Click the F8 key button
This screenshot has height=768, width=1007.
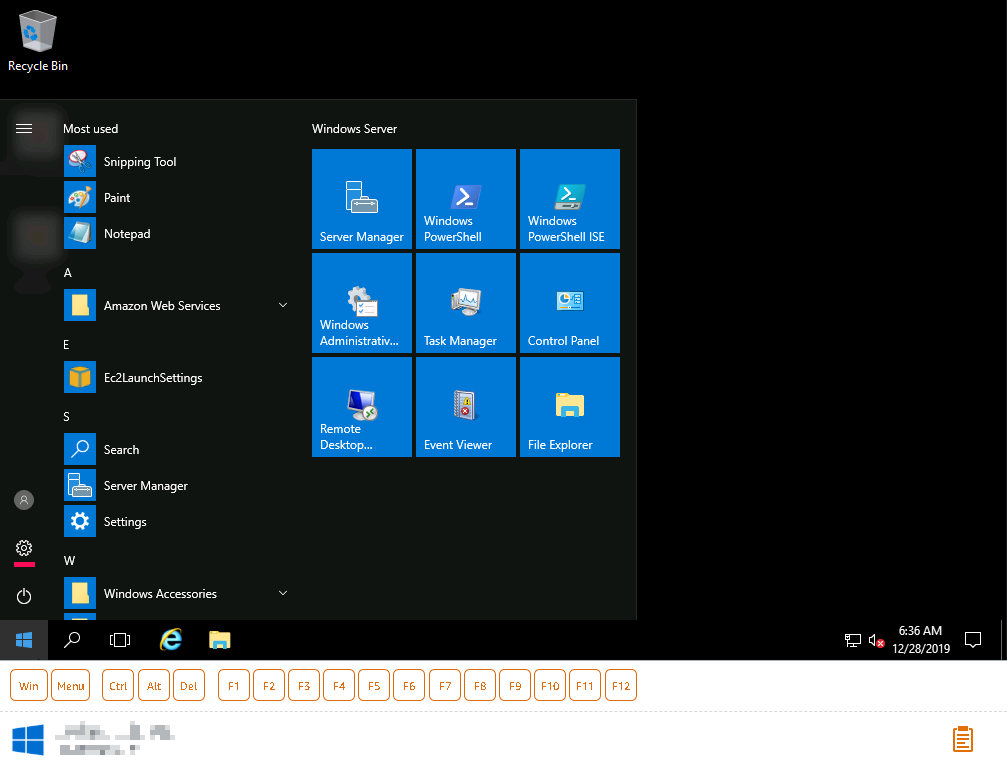pyautogui.click(x=480, y=686)
